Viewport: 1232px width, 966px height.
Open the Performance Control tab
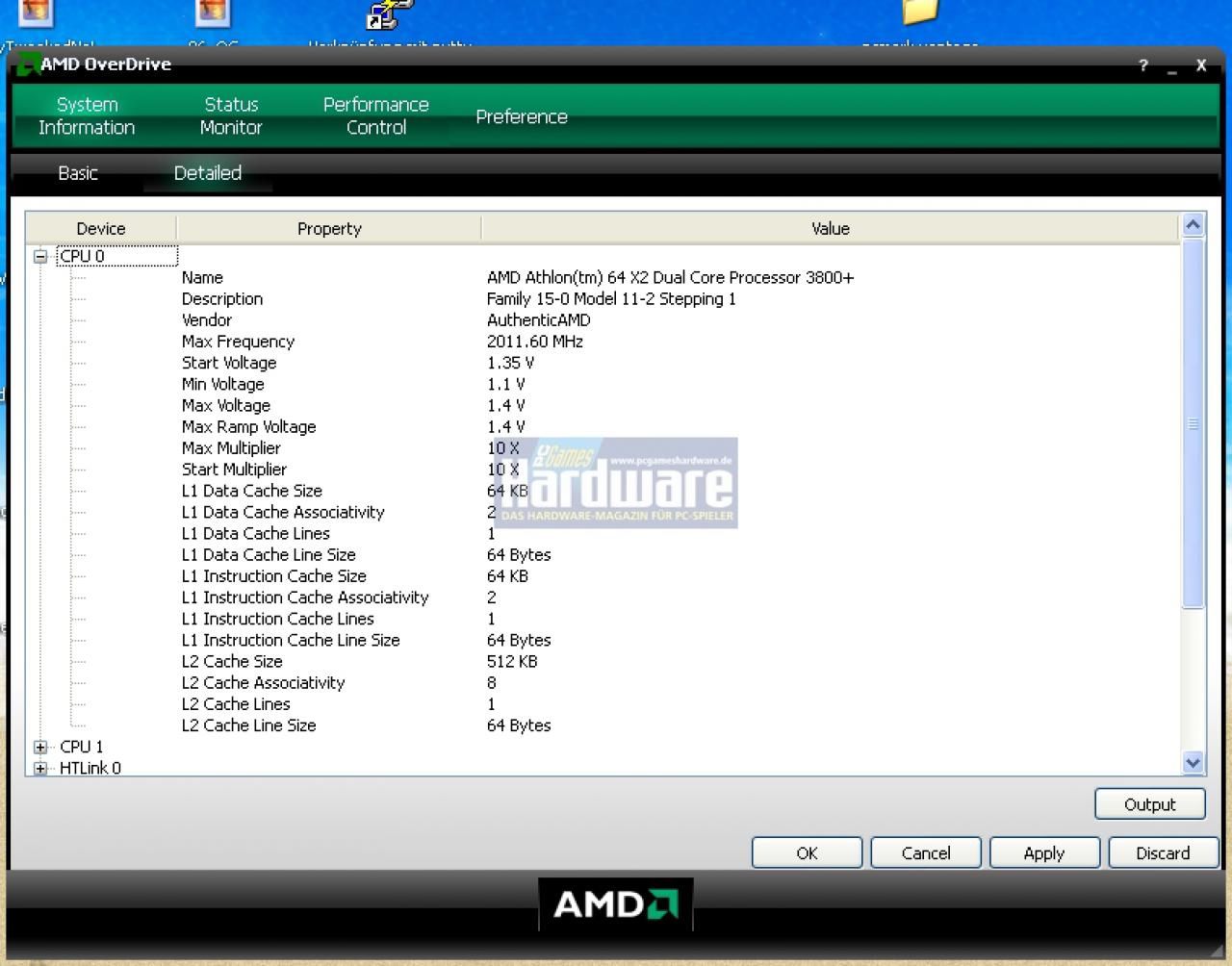376,115
